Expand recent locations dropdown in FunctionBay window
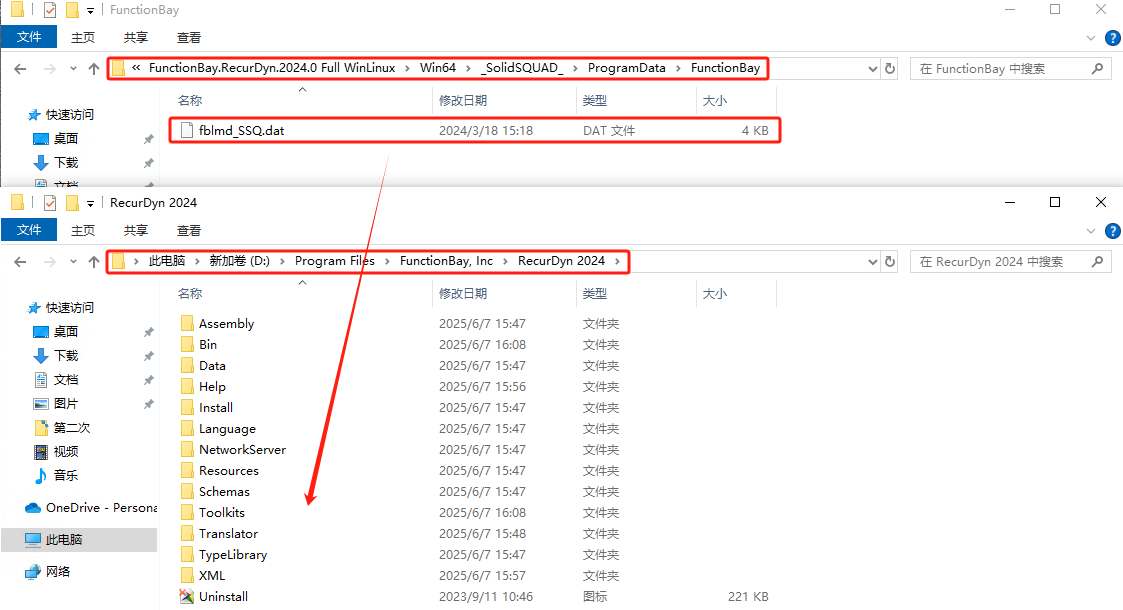The height and width of the screenshot is (610, 1123). [x=73, y=69]
